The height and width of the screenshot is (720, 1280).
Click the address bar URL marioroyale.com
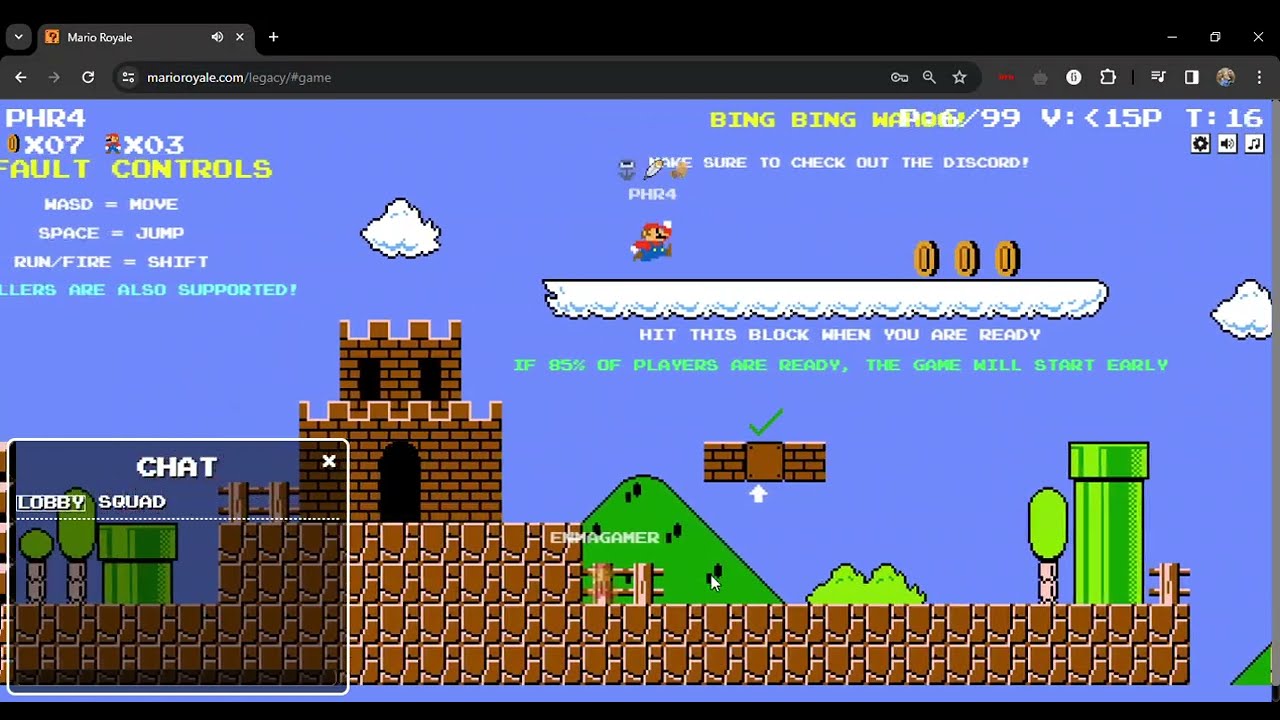pyautogui.click(x=239, y=77)
